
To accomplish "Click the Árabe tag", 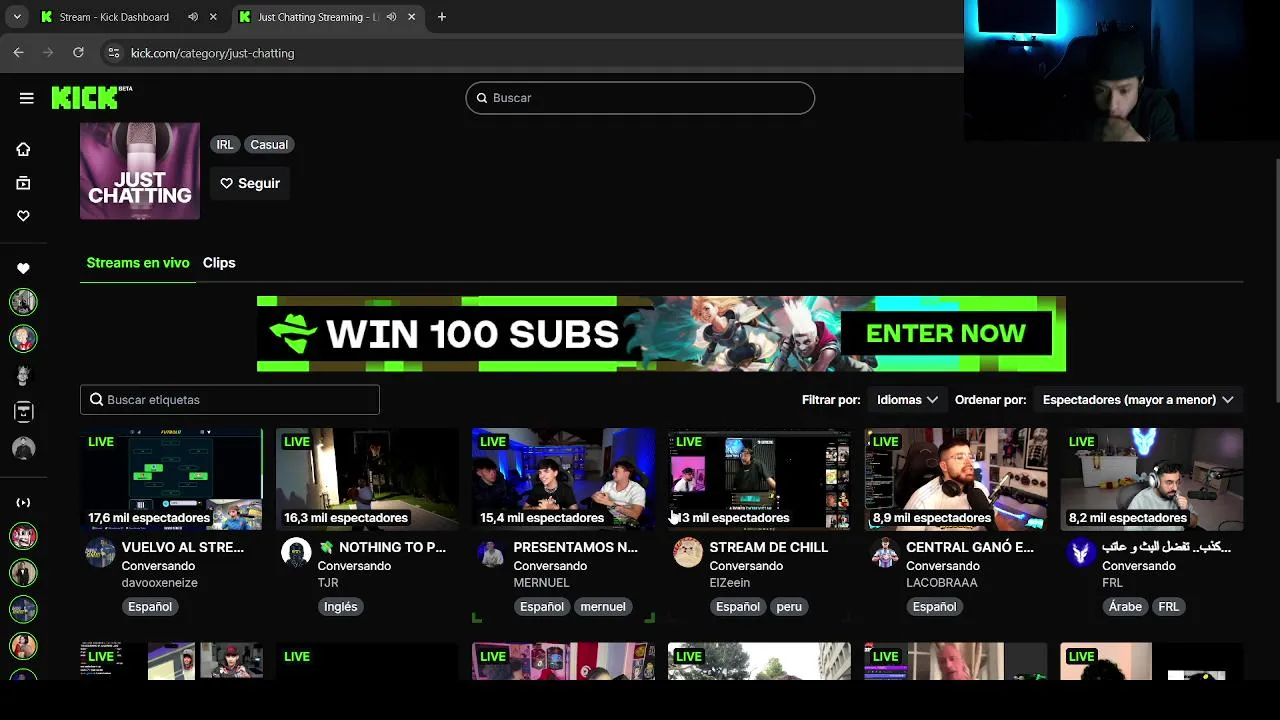I will pyautogui.click(x=1126, y=607).
